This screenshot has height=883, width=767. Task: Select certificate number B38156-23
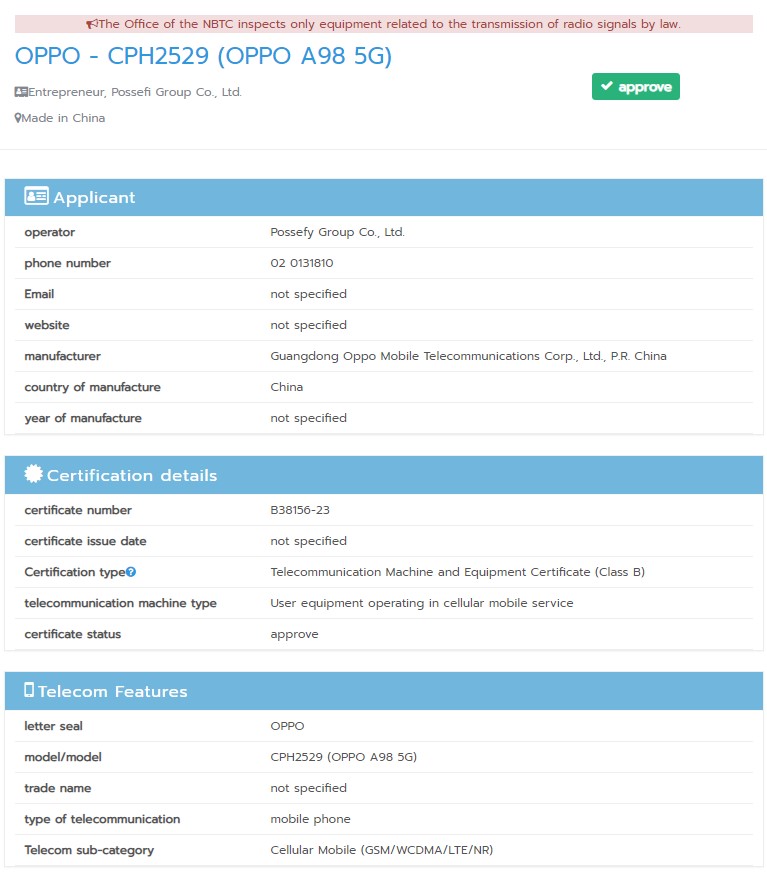tap(300, 510)
